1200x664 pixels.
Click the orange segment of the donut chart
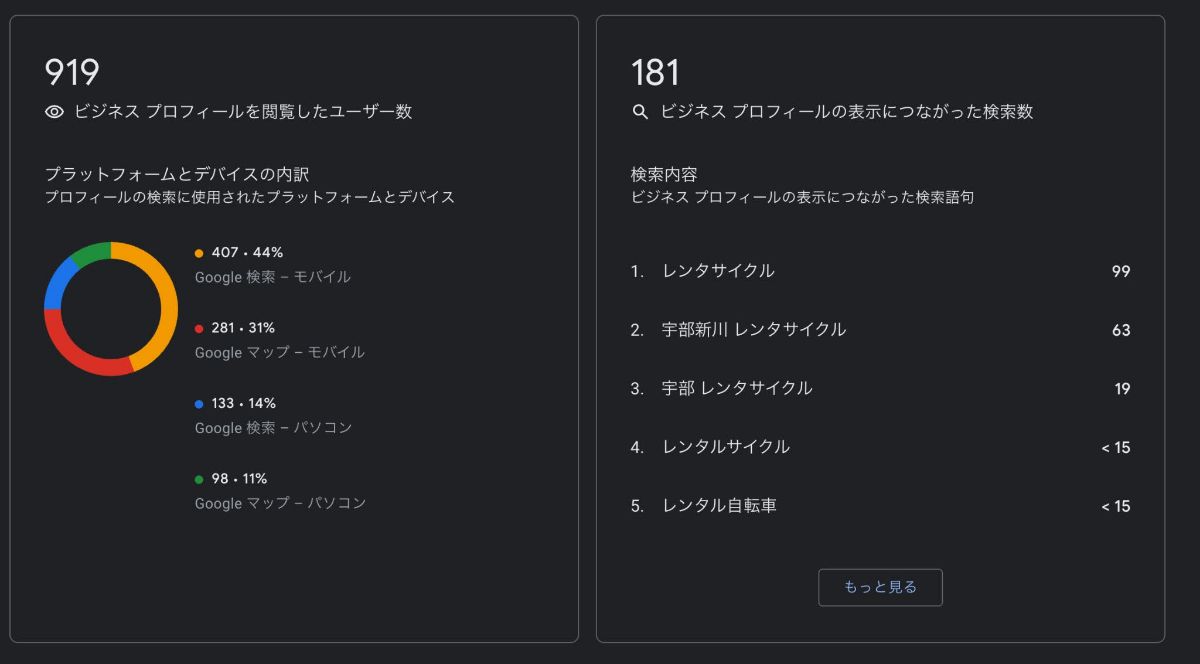click(166, 300)
